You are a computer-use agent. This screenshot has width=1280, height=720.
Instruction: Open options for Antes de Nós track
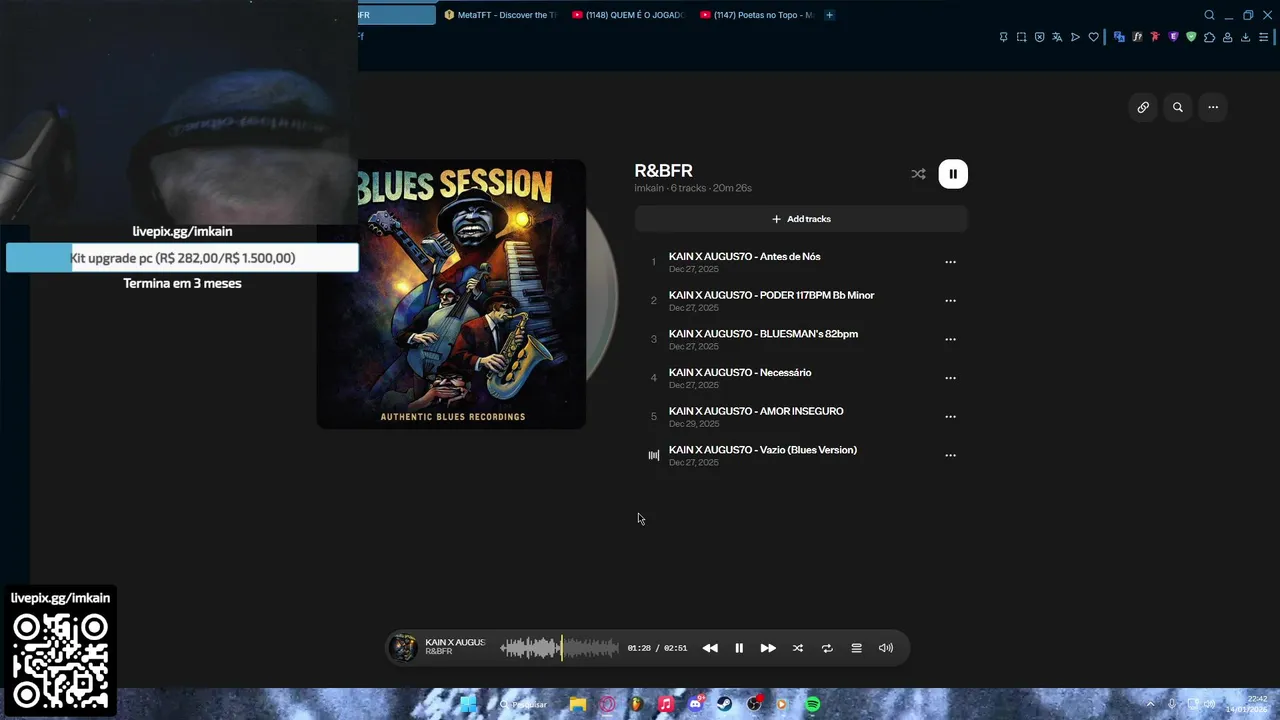pyautogui.click(x=950, y=262)
